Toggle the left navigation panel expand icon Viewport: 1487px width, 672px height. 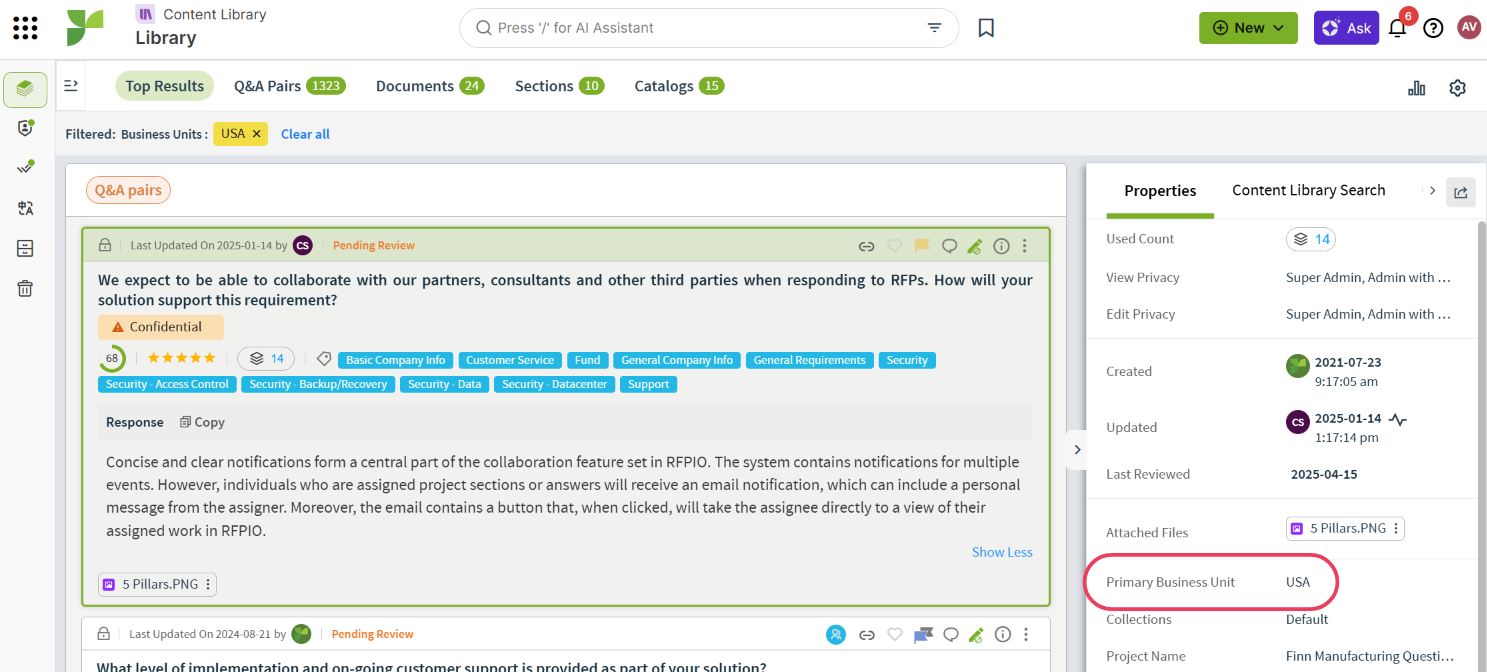[71, 86]
